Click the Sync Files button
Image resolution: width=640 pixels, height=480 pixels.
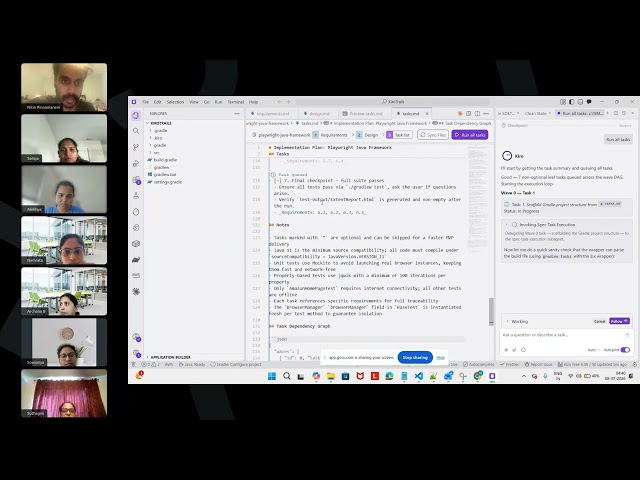[x=433, y=135]
